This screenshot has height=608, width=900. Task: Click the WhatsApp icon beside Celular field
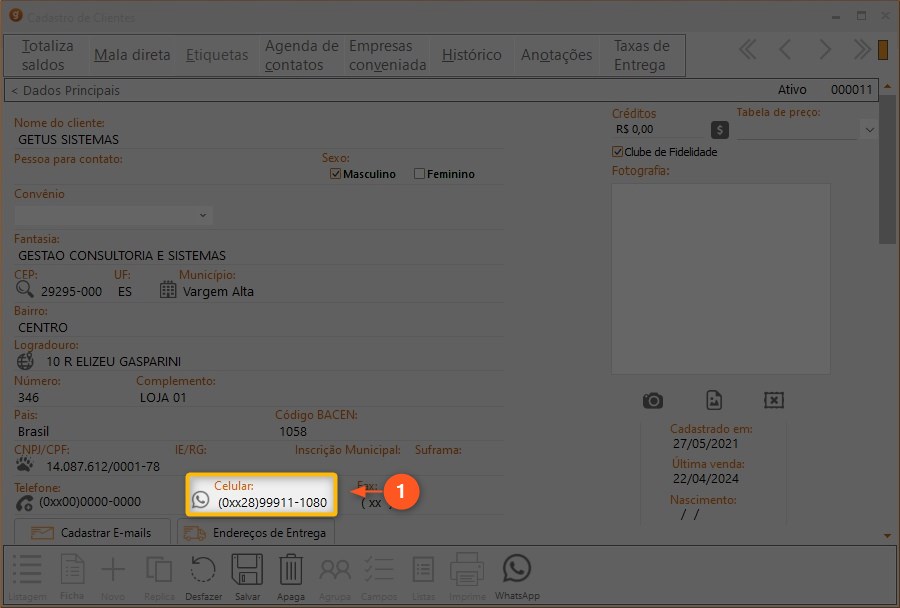(201, 500)
